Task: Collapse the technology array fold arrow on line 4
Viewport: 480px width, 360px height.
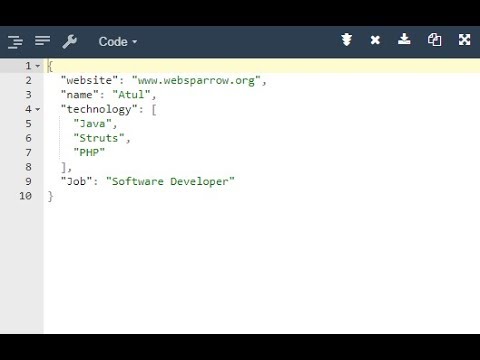Action: 38,109
